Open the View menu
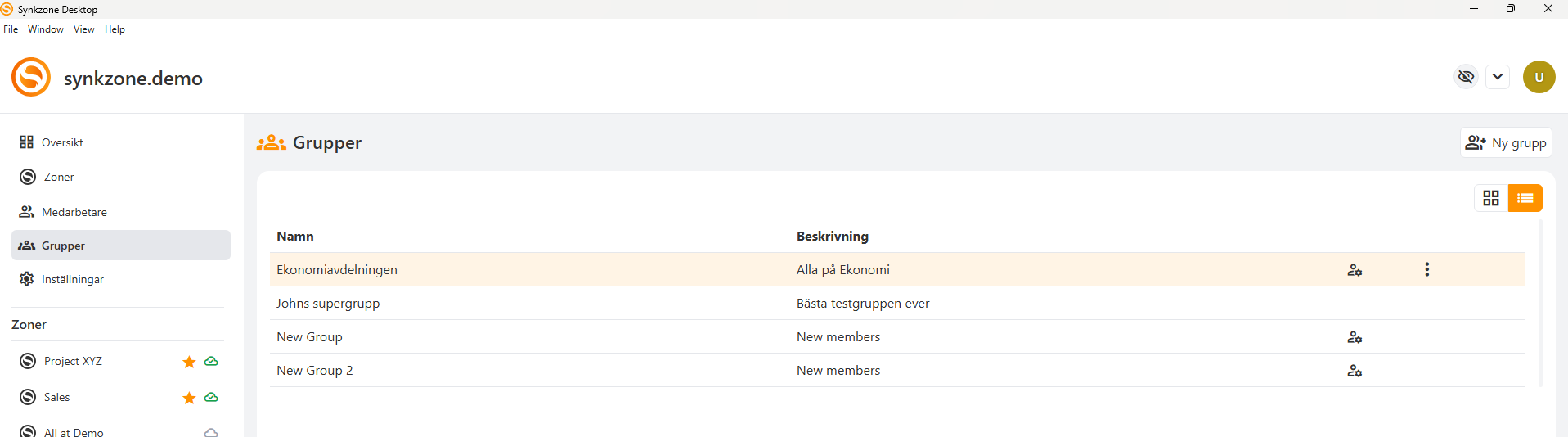Screen dimensions: 1568x437 (x=84, y=29)
